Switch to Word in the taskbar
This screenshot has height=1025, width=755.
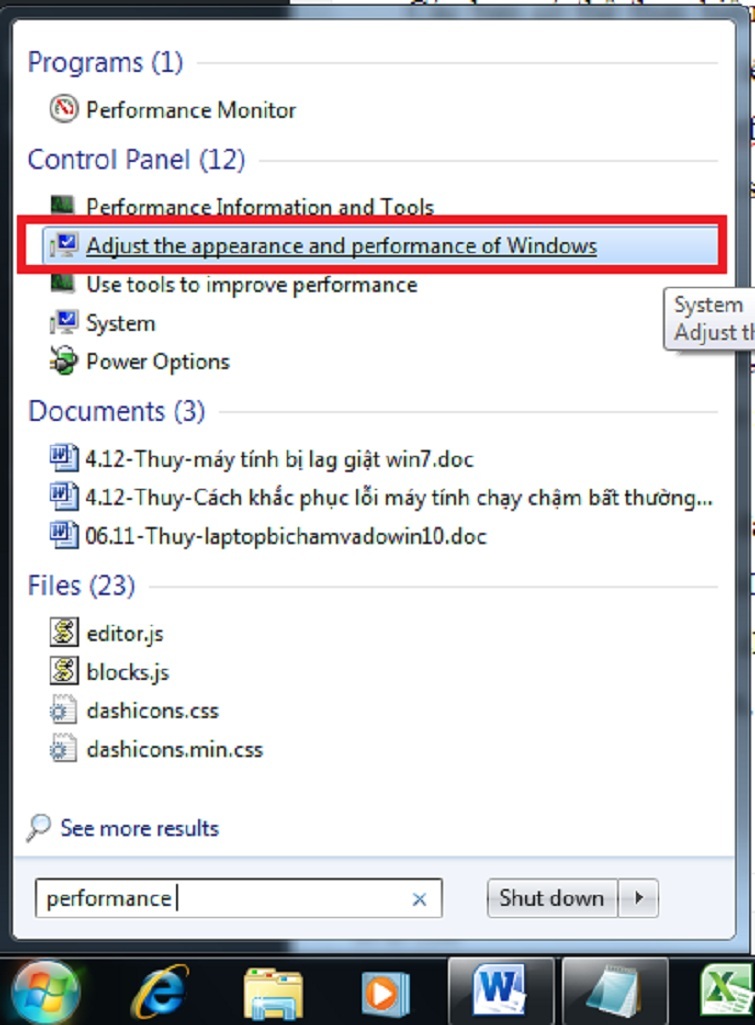point(501,991)
